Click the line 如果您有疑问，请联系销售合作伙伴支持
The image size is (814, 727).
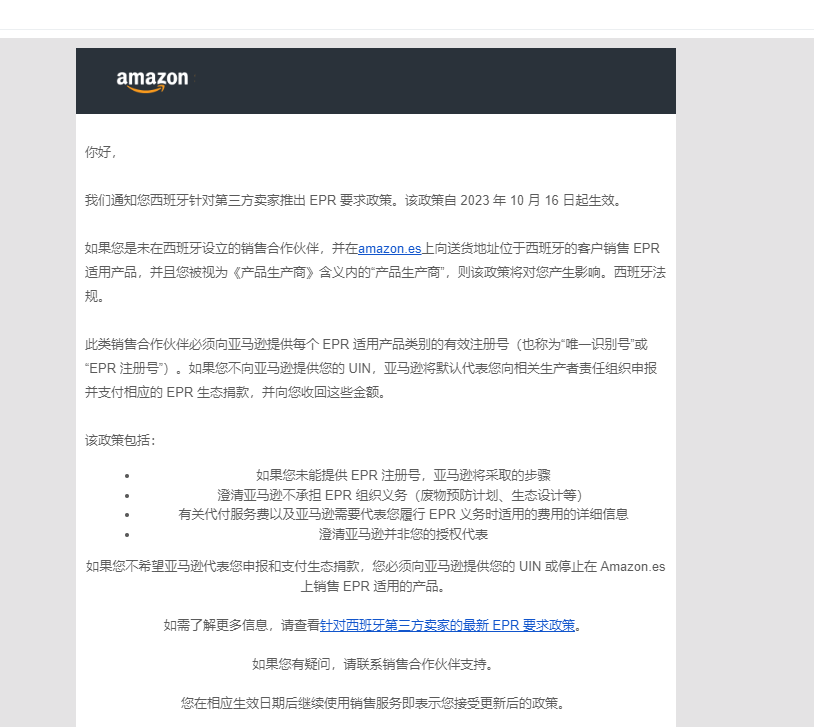(373, 664)
